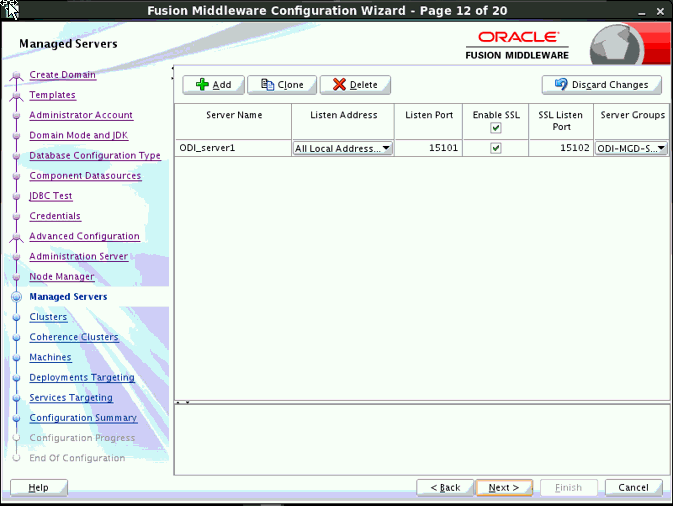Open JDBC Test step
The height and width of the screenshot is (506, 673).
point(51,196)
